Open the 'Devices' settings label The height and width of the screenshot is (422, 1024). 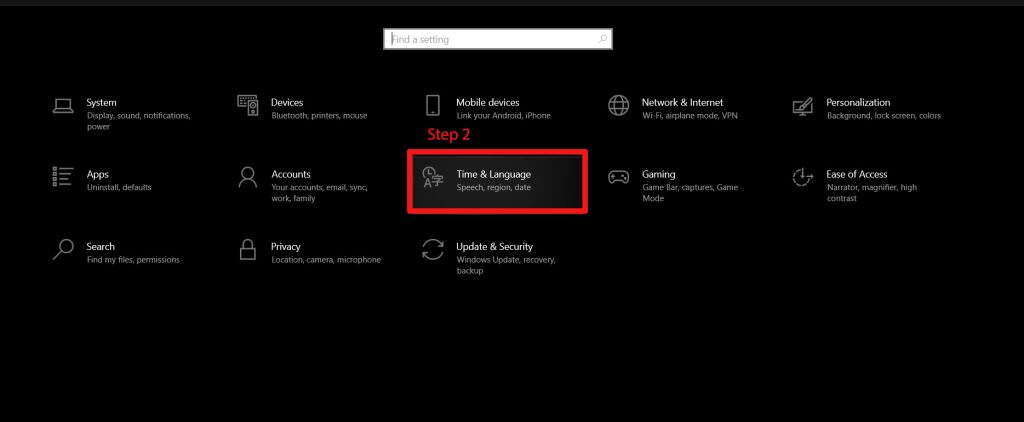coord(287,103)
